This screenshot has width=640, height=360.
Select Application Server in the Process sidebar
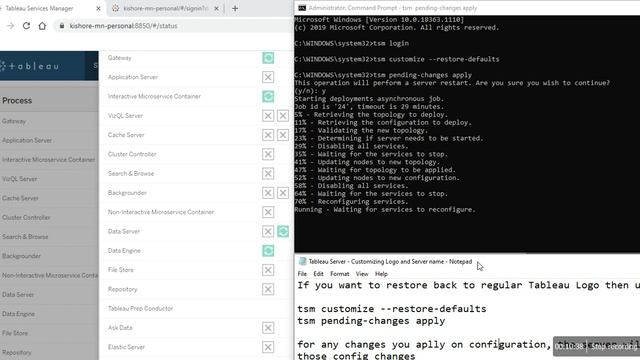tap(27, 140)
